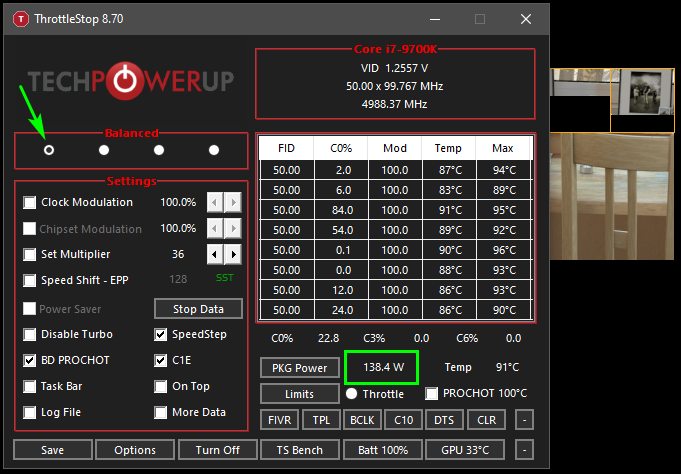Open the TPL settings
Viewport: 681px width, 474px height.
coord(321,420)
